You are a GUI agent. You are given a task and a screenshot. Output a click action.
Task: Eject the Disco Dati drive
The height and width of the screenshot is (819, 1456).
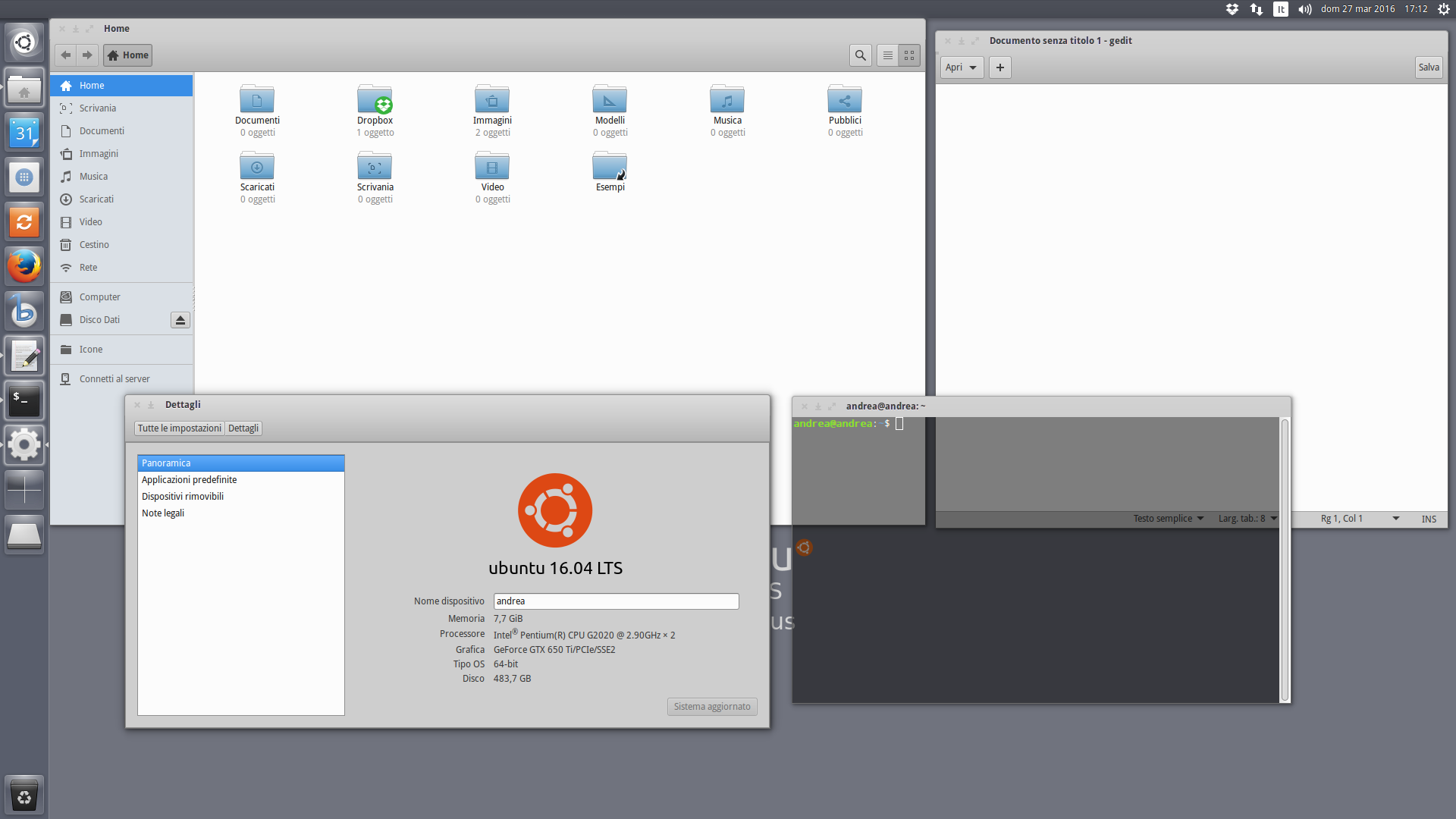click(x=180, y=320)
